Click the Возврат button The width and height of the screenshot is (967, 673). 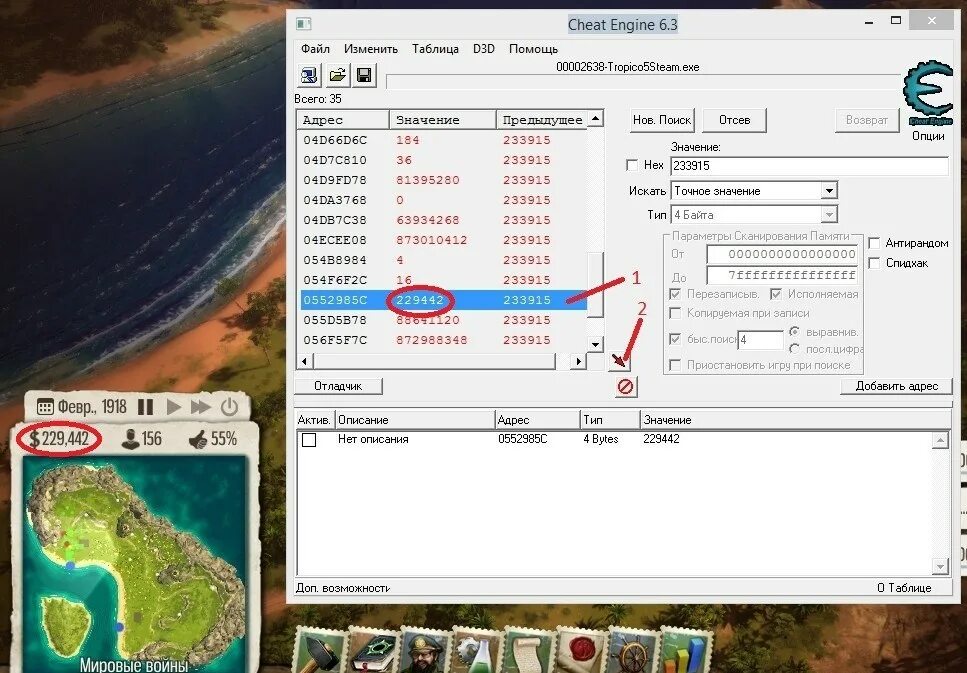(866, 120)
